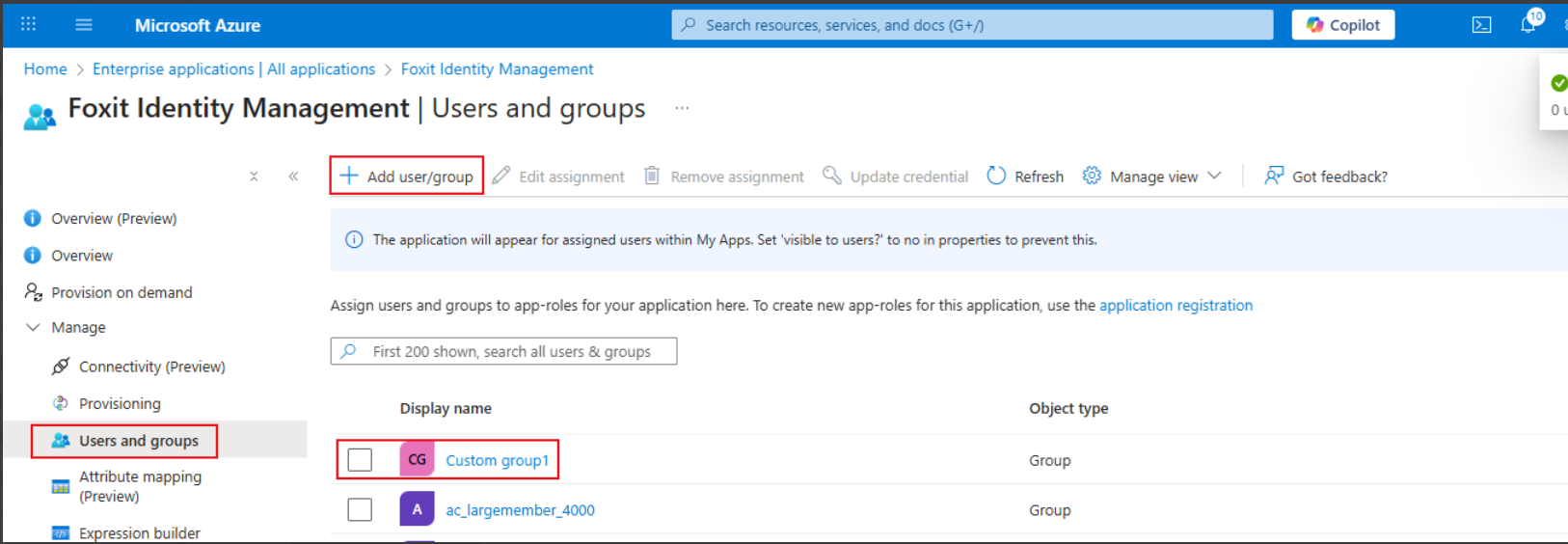This screenshot has height=544, width=1568.
Task: Collapse the side navigation with double chevron
Action: (293, 177)
